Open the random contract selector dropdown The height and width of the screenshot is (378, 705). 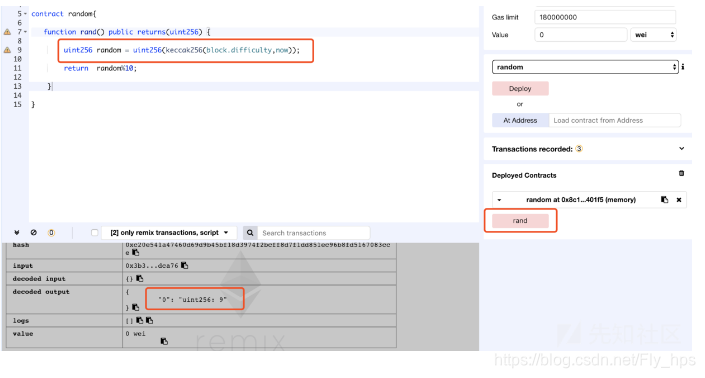pos(585,67)
